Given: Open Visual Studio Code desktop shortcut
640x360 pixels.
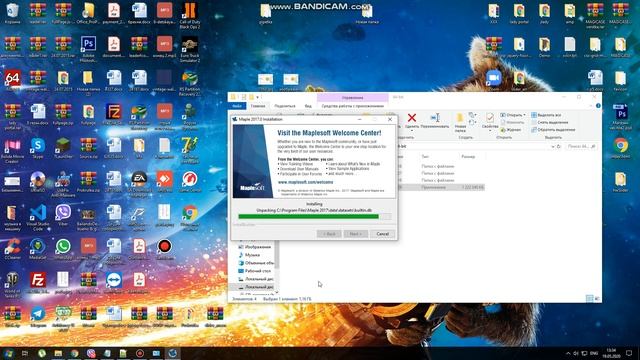Looking at the screenshot, I should (x=38, y=218).
